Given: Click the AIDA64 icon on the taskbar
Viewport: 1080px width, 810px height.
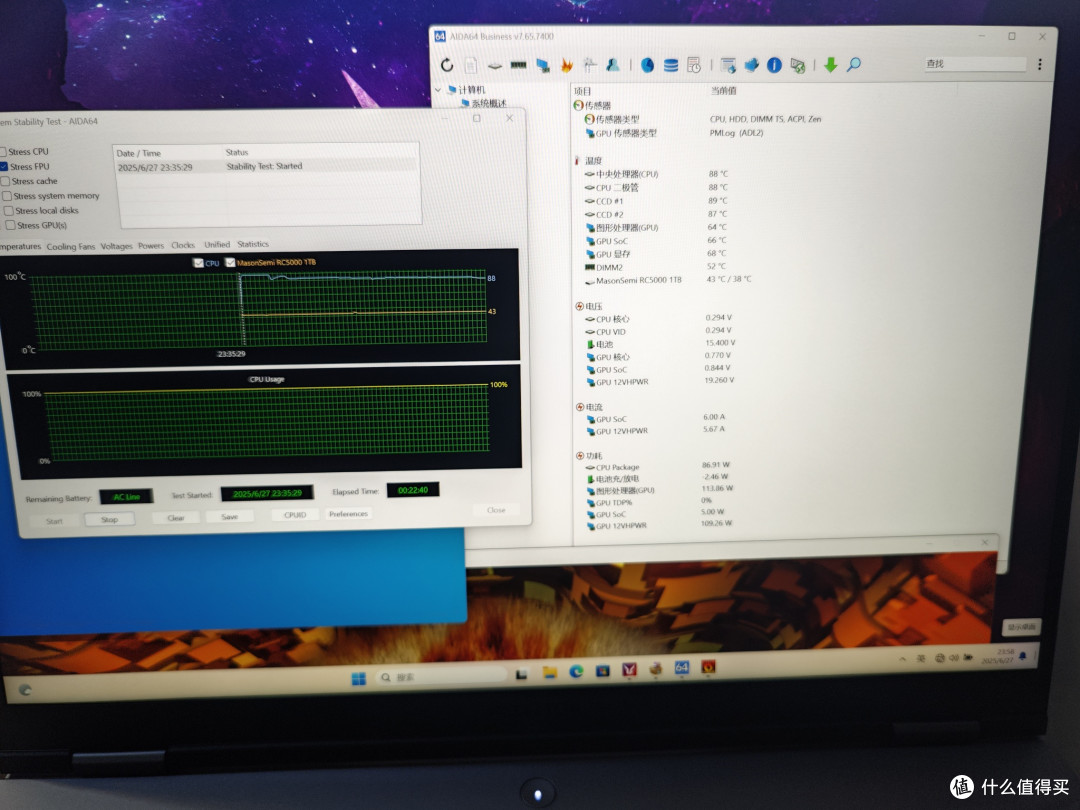Looking at the screenshot, I should pos(682,667).
